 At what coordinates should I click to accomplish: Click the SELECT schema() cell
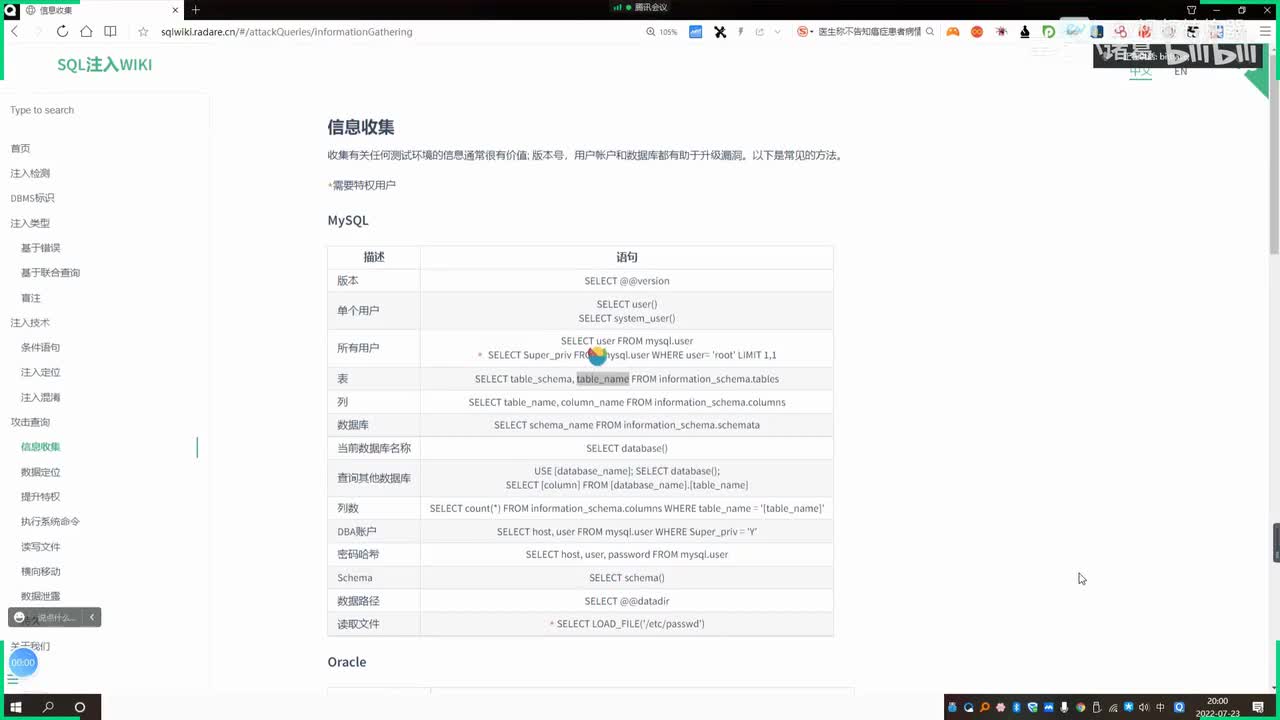[x=627, y=578]
